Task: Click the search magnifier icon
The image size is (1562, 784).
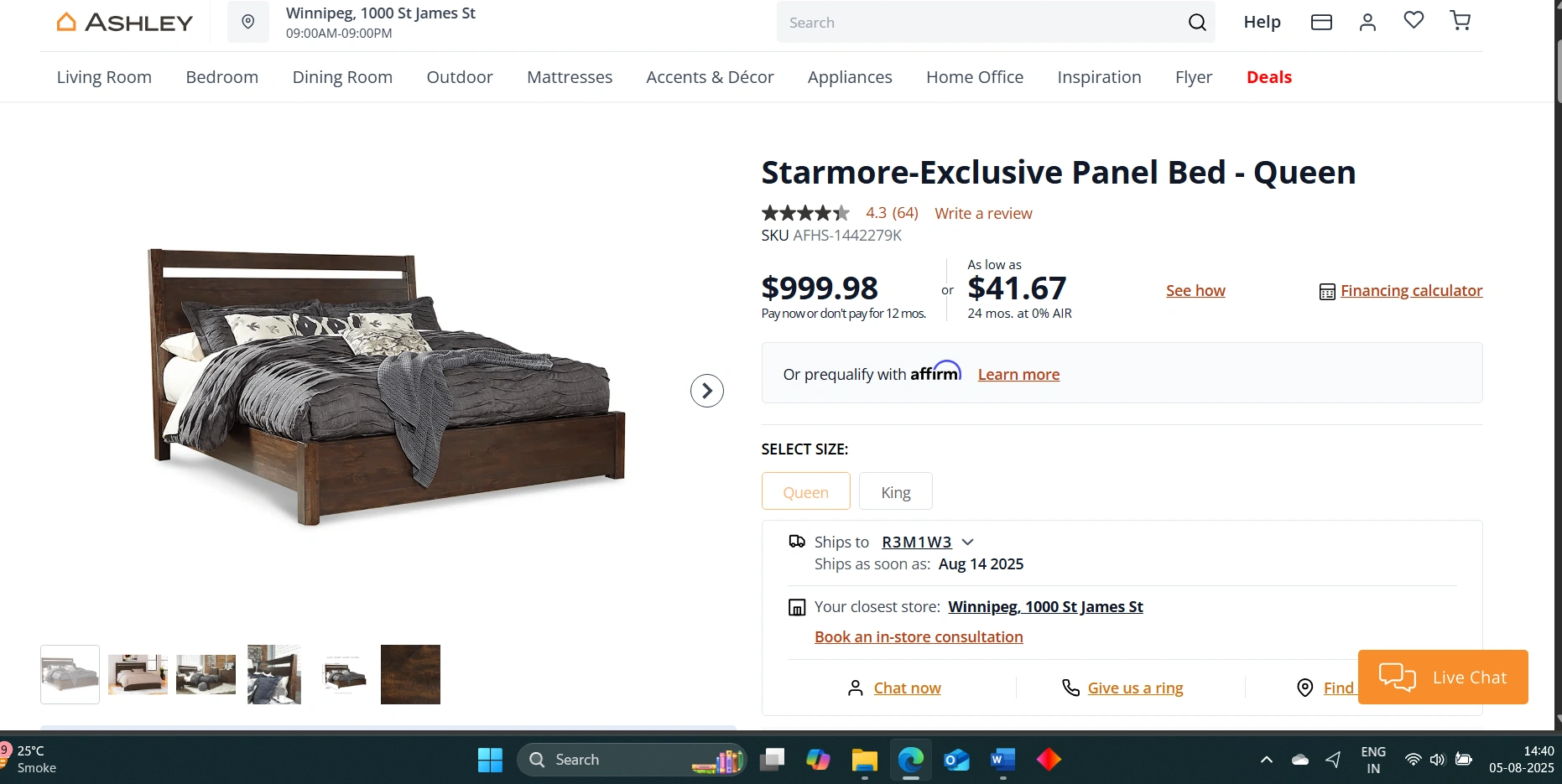Action: click(1197, 23)
